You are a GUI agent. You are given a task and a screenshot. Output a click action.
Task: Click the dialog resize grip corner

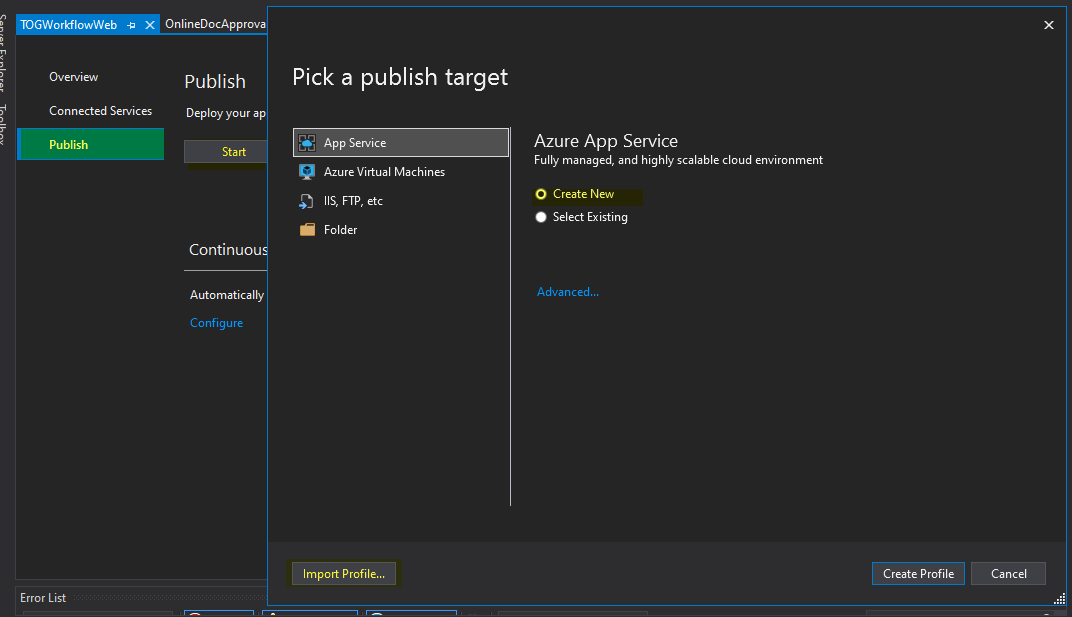[x=1059, y=598]
